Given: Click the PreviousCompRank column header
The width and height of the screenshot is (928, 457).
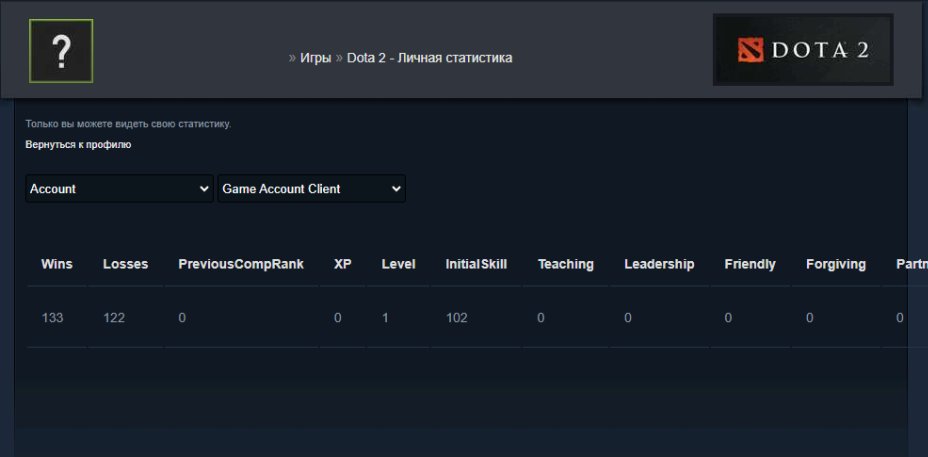Looking at the screenshot, I should [241, 264].
